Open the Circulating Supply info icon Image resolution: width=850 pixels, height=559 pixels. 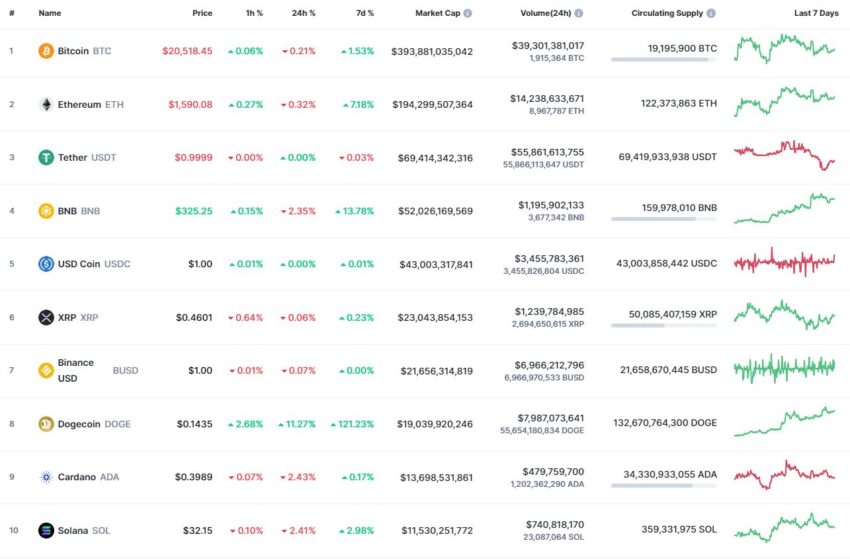coord(711,13)
